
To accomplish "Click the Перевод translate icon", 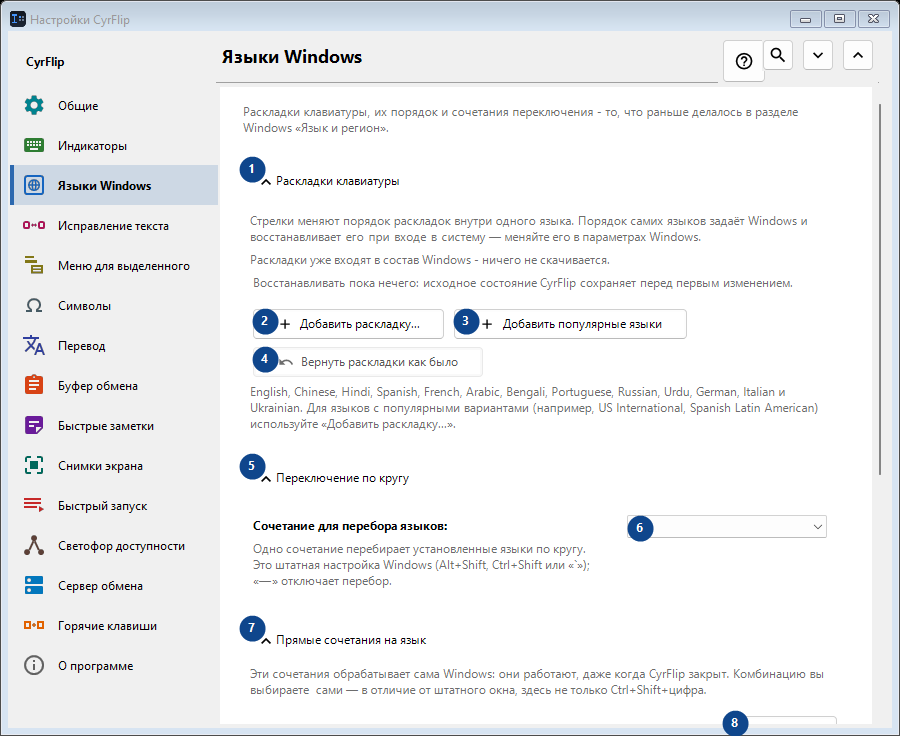I will [34, 346].
